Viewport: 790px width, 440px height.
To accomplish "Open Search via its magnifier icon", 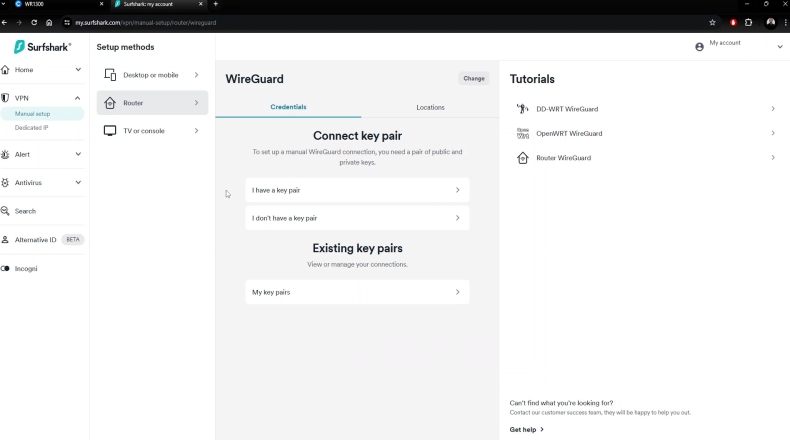I will [x=6, y=211].
